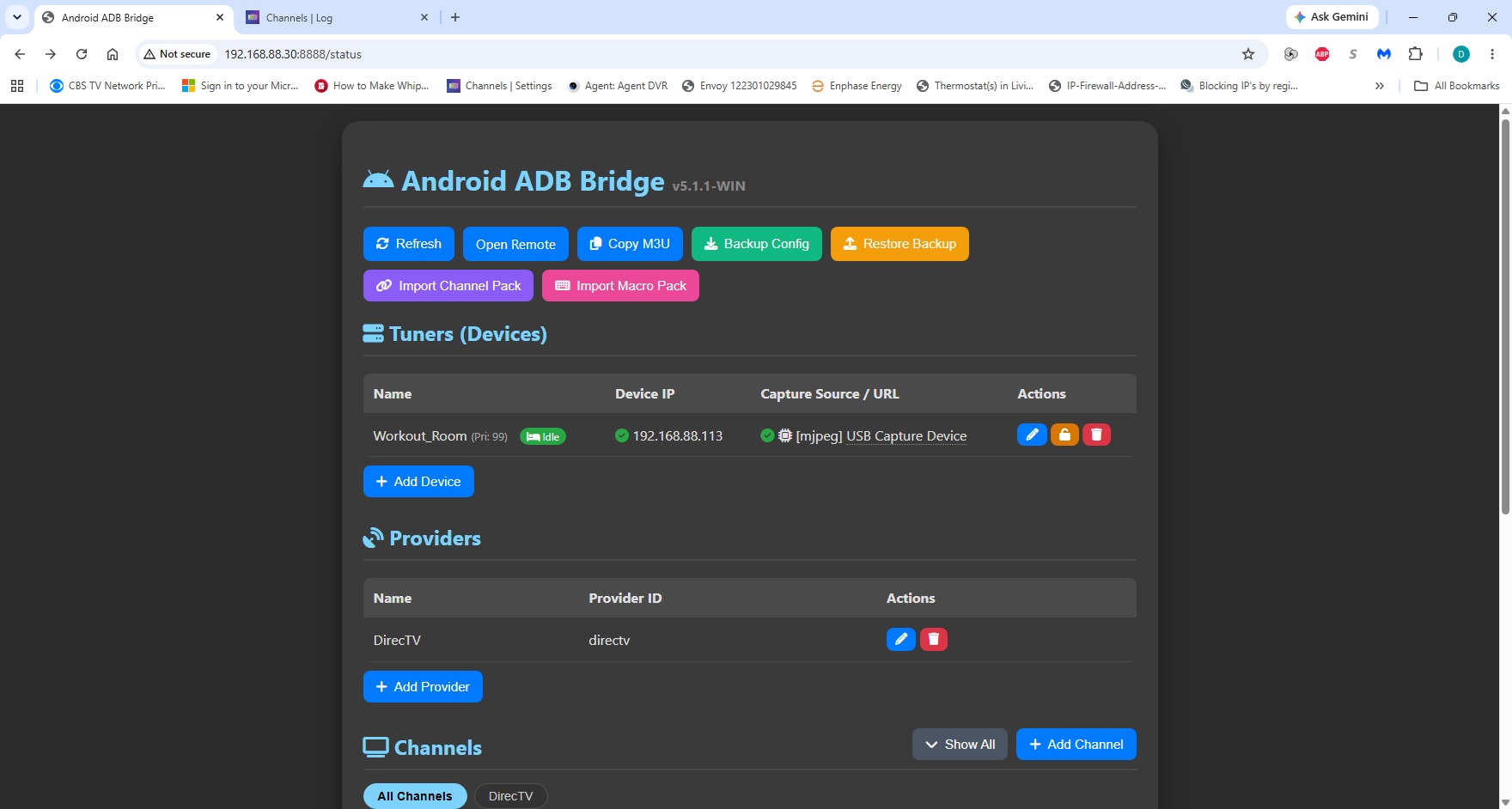The height and width of the screenshot is (809, 1512).
Task: Click the Idle status badge
Action: pos(543,436)
